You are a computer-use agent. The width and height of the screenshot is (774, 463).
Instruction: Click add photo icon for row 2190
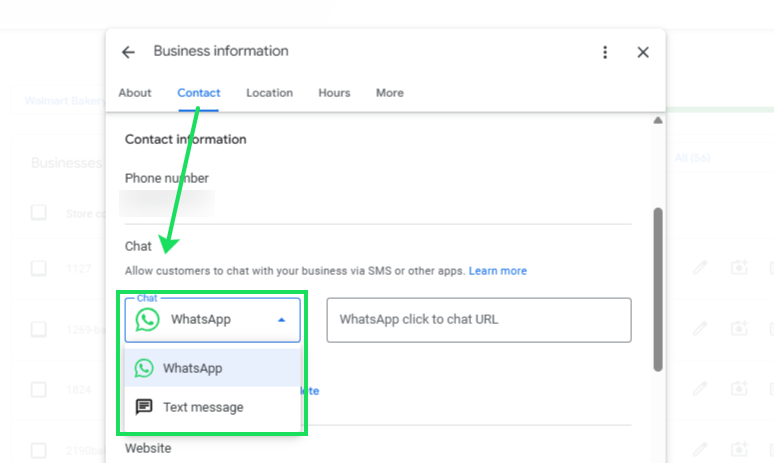point(739,449)
